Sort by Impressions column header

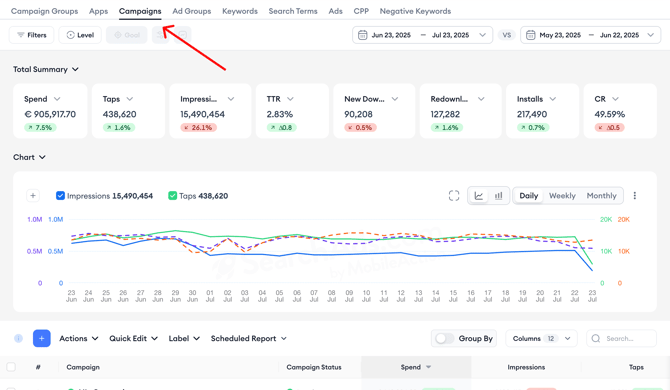click(x=526, y=367)
